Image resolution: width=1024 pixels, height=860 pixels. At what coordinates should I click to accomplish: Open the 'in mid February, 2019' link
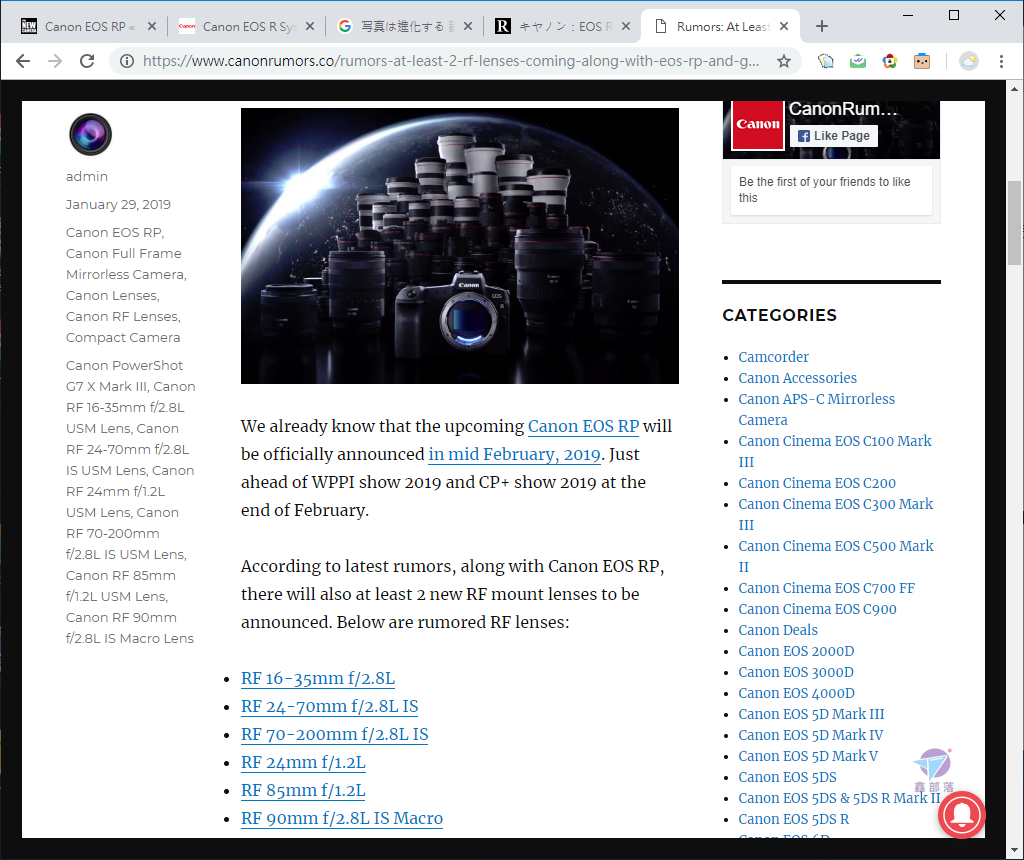point(514,454)
